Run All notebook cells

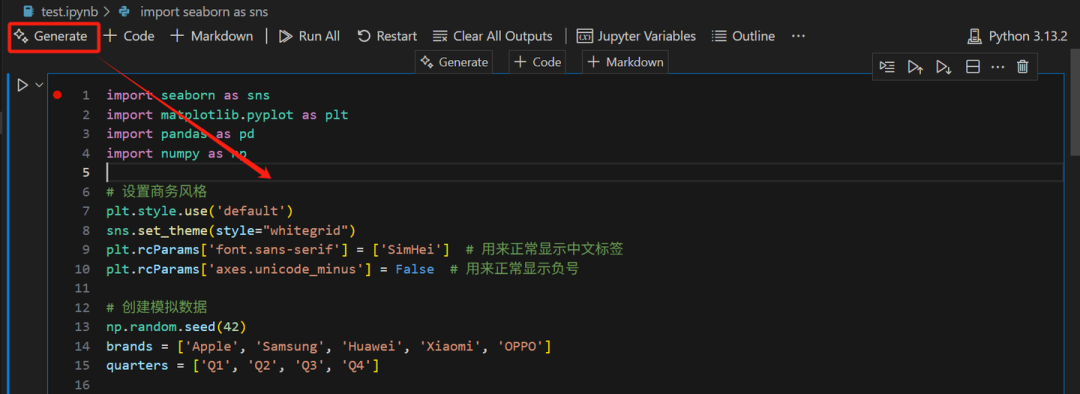coord(309,37)
